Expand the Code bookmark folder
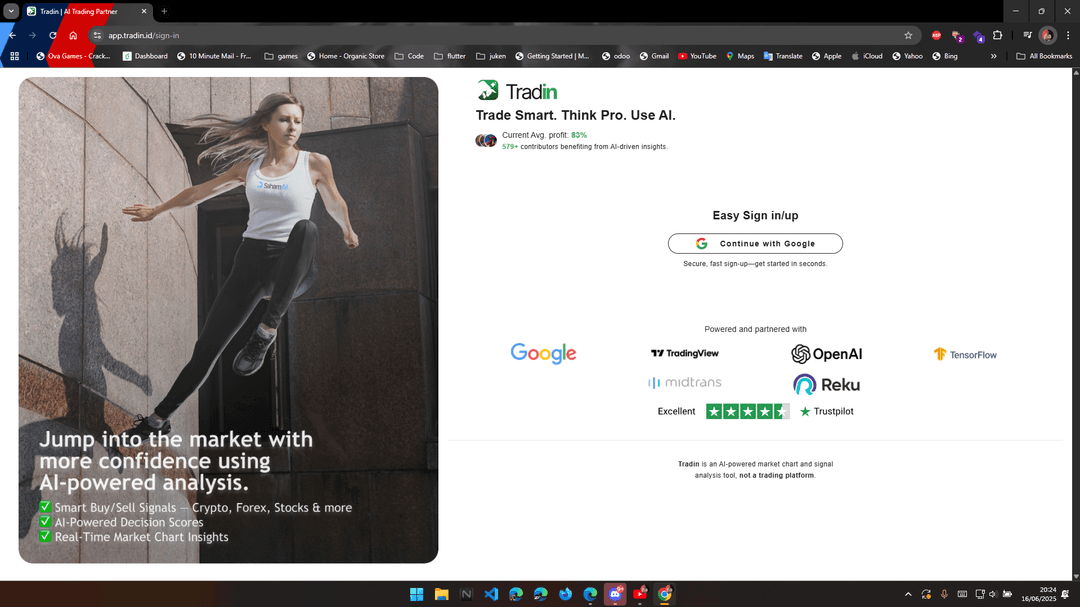The width and height of the screenshot is (1080, 607). (x=409, y=56)
